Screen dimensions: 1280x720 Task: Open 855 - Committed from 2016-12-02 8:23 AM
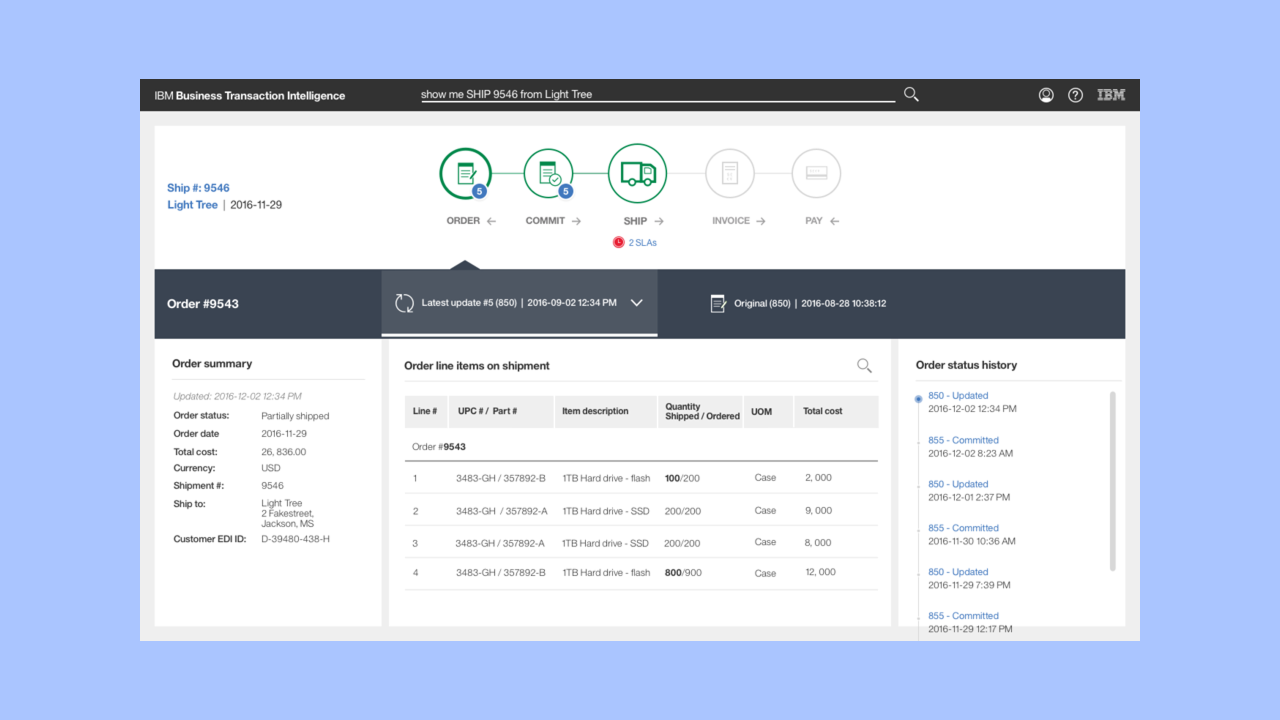pos(963,440)
